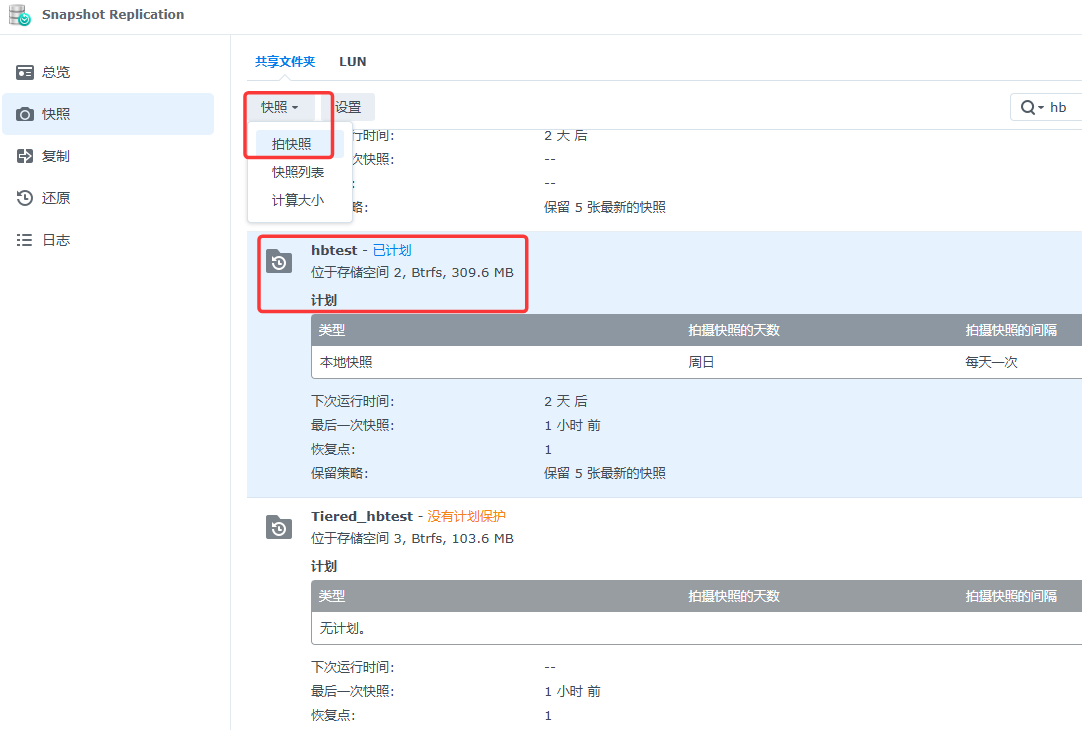Select 拍快照 from the dropdown menu
Viewport: 1082px width, 730px height.
(292, 144)
